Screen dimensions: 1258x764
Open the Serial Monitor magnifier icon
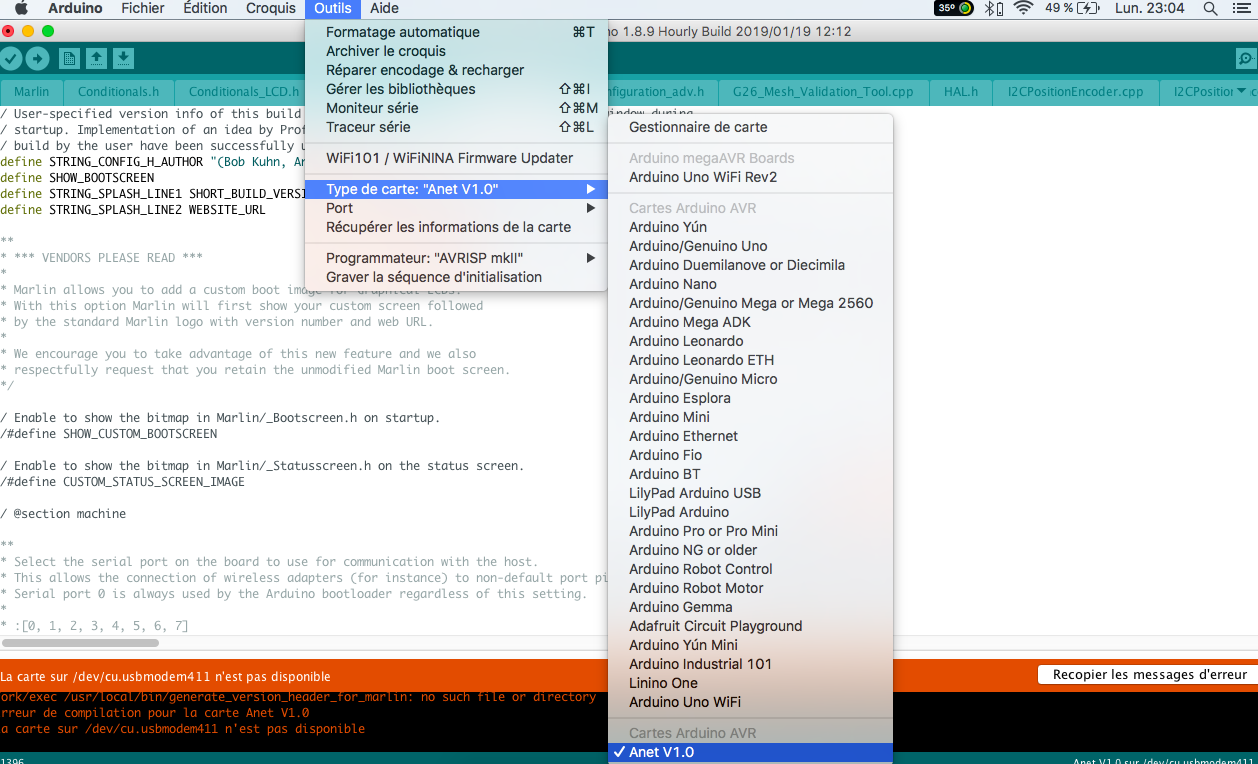[1246, 59]
